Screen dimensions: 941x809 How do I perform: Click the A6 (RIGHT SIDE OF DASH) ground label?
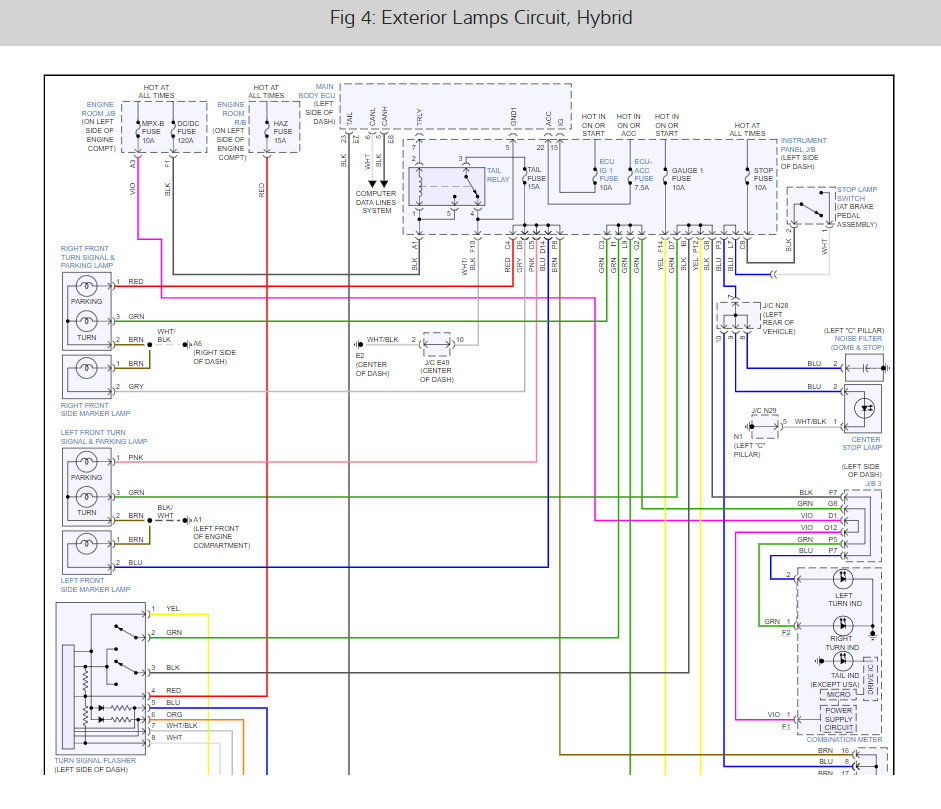point(214,353)
